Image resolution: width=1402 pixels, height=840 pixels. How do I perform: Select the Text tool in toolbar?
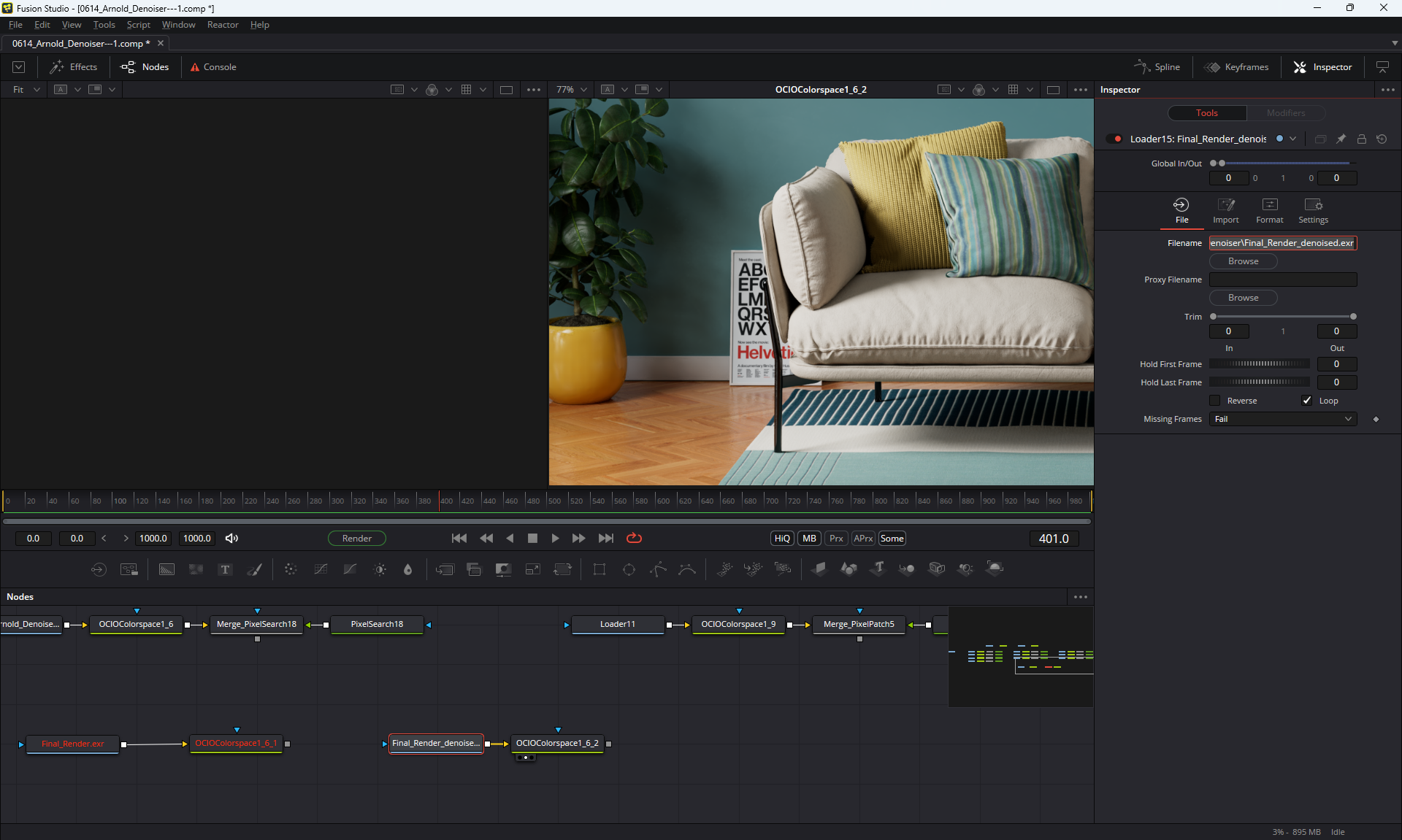[x=225, y=569]
